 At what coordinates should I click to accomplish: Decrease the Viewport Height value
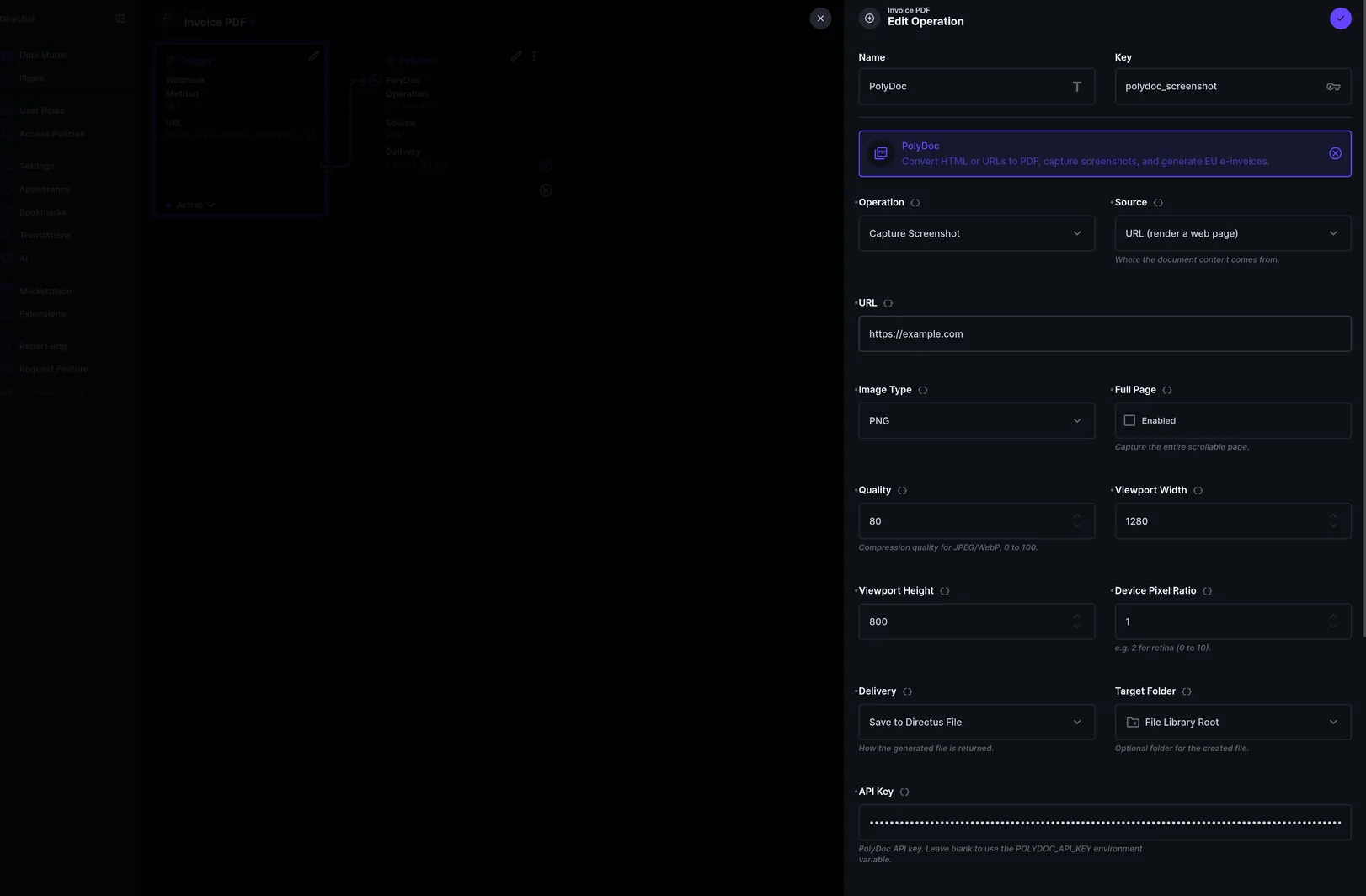pos(1076,627)
